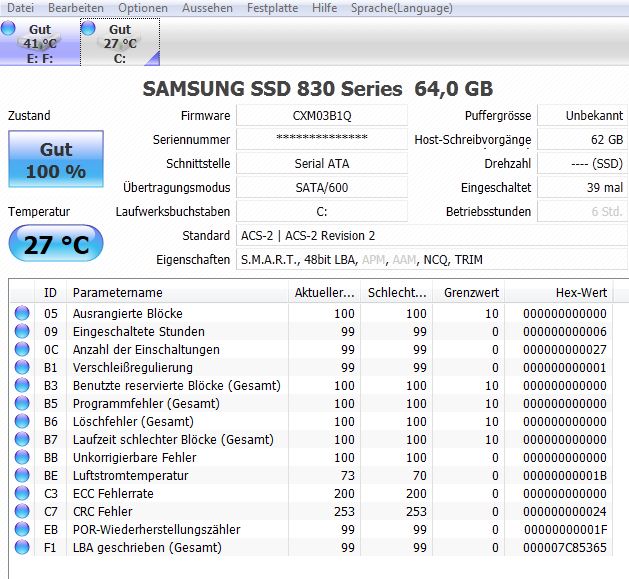This screenshot has height=579, width=629.
Task: Click the 27 °C temperature button
Action: point(56,244)
